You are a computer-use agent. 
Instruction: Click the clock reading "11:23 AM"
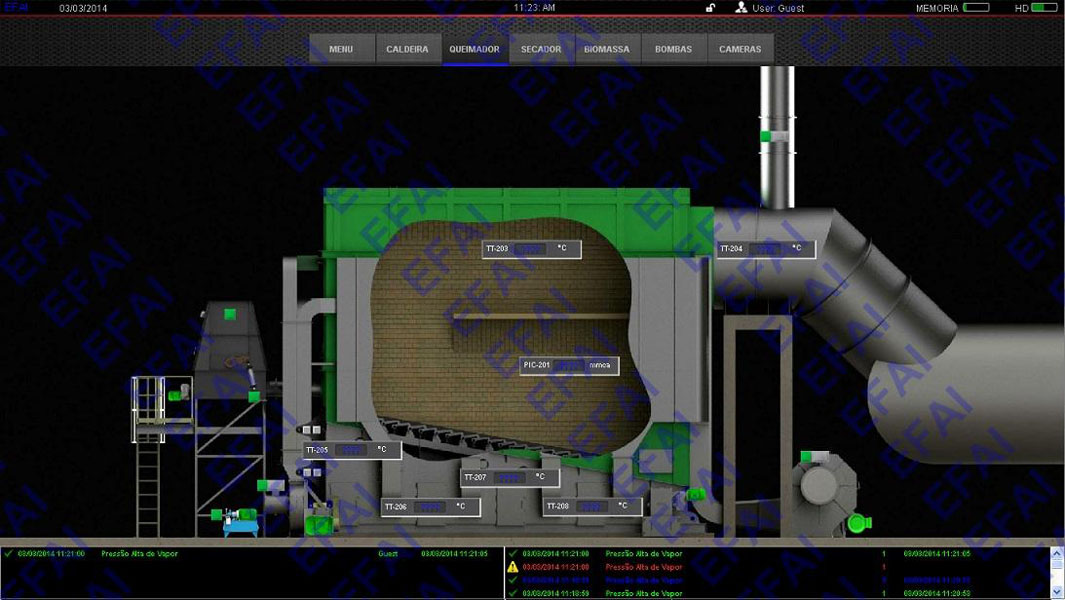point(534,7)
